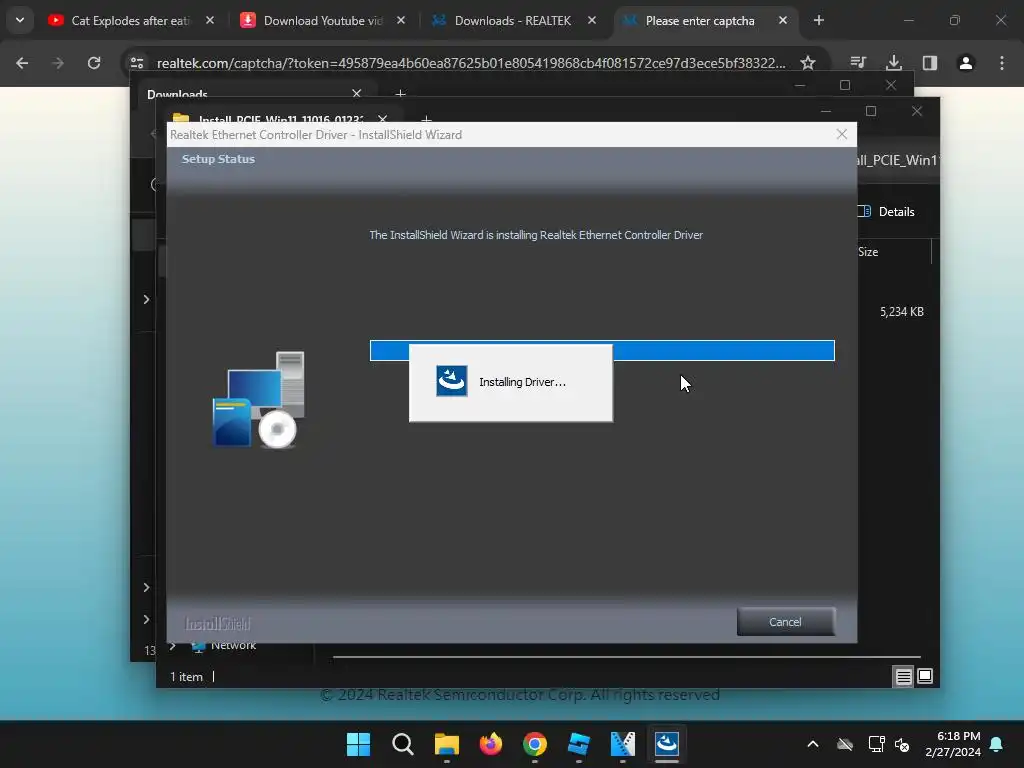Open Chrome profile menu
This screenshot has width=1024, height=768.
coord(966,63)
